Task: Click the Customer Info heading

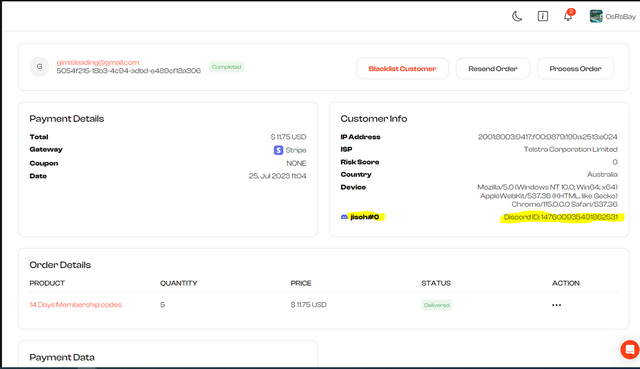Action: 374,119
